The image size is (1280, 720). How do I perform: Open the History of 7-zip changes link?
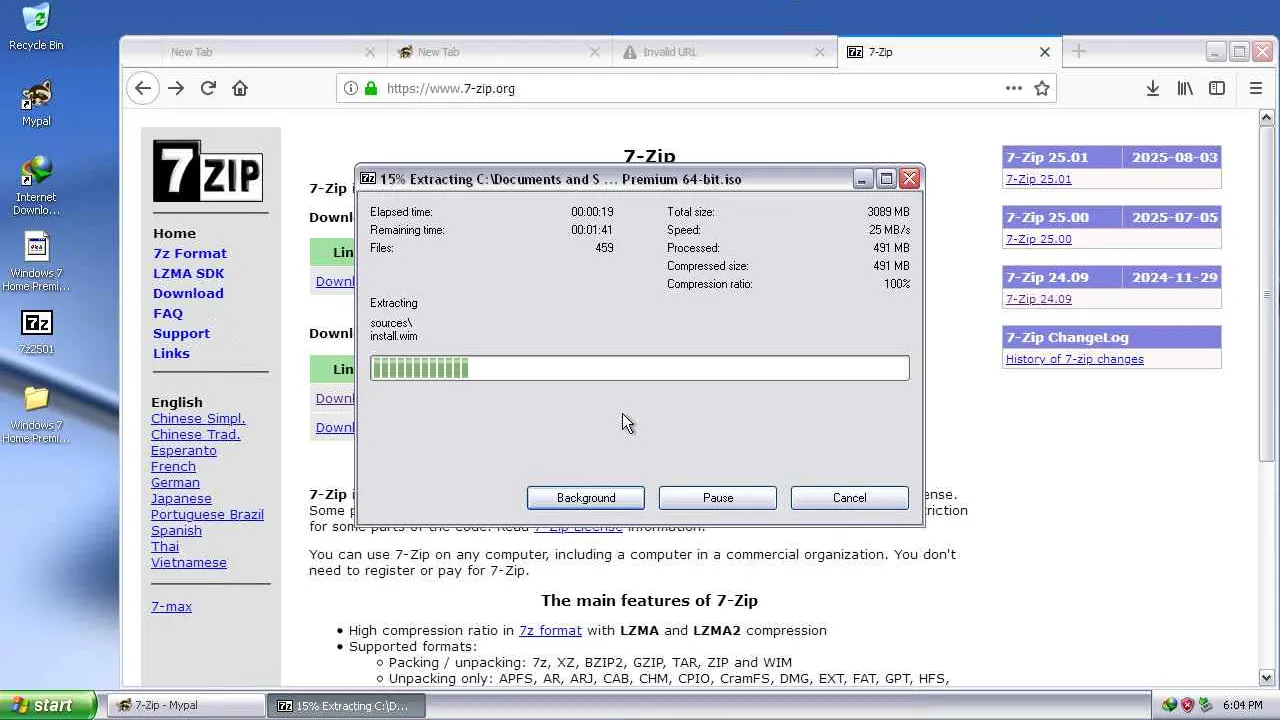1075,359
